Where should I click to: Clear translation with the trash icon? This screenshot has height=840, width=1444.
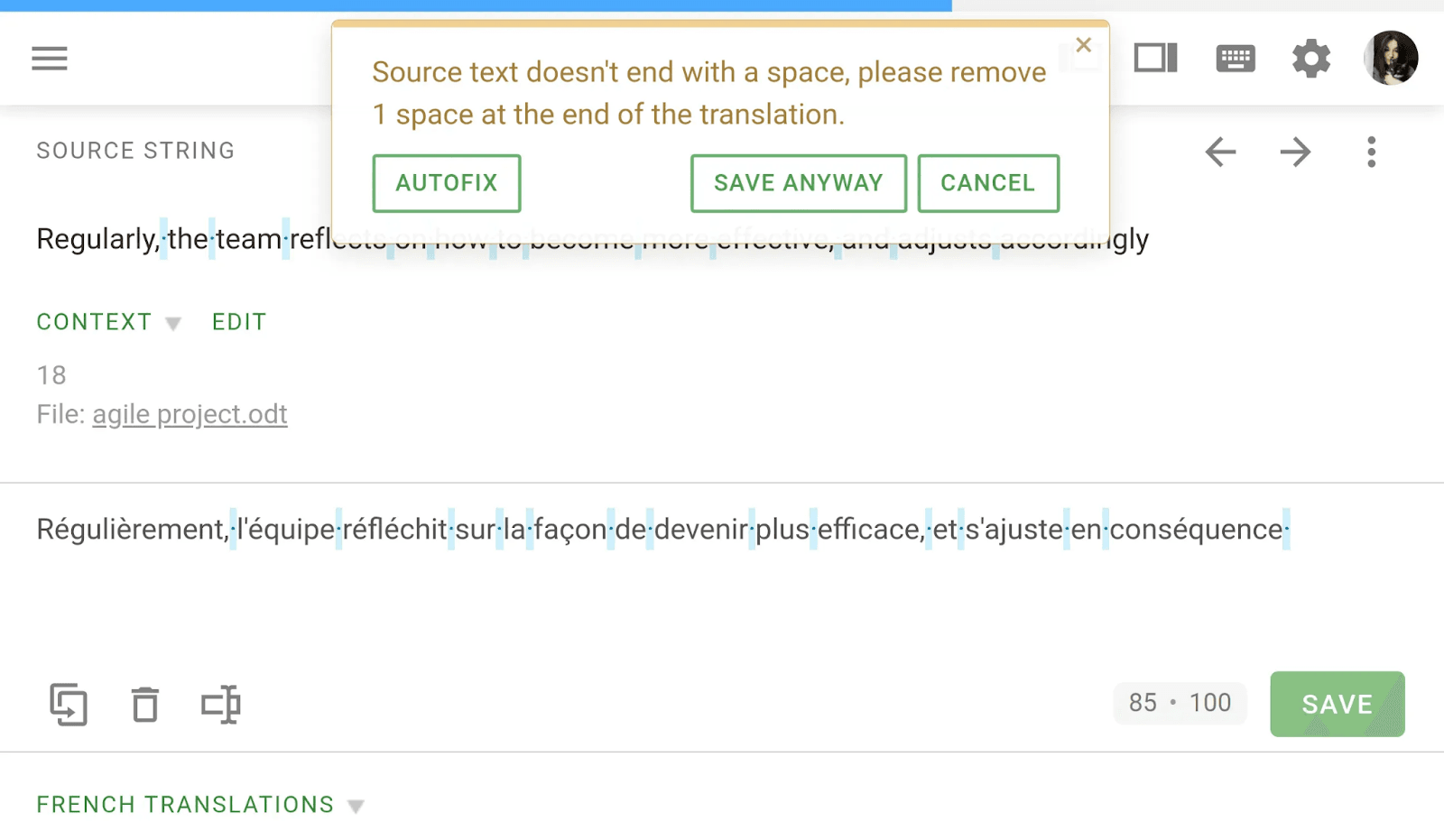[144, 705]
